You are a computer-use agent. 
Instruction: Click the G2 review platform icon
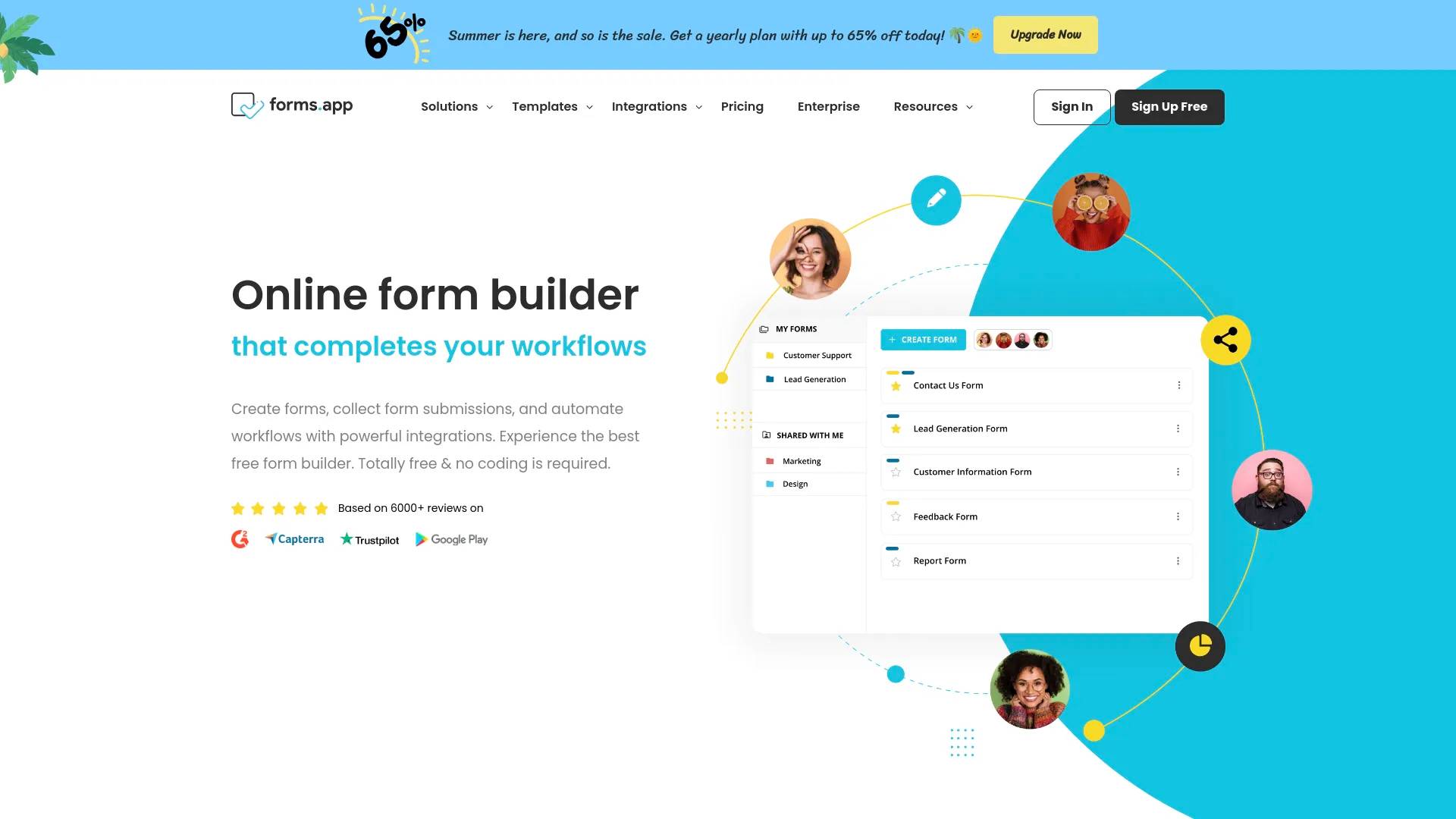[239, 539]
